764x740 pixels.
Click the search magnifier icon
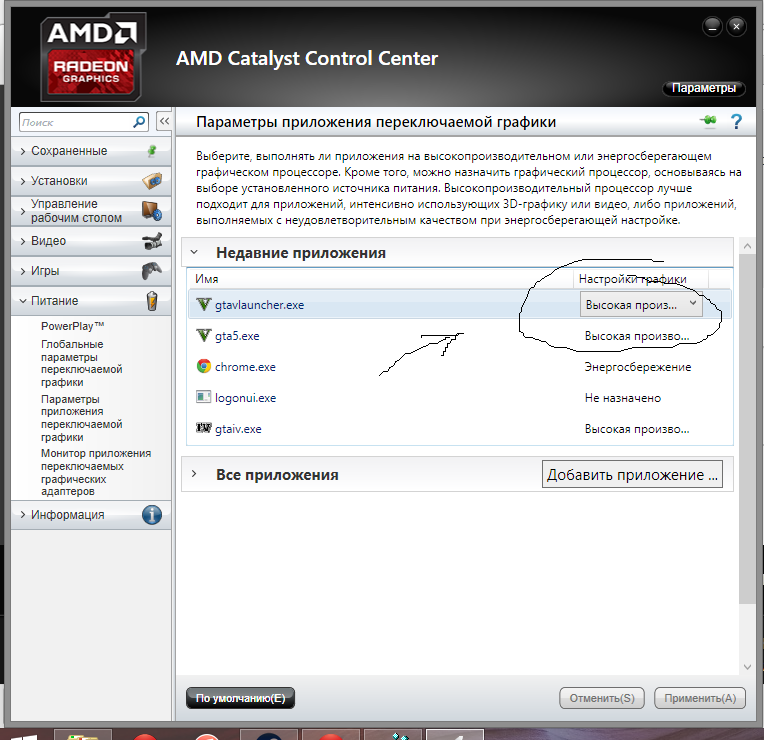point(139,122)
